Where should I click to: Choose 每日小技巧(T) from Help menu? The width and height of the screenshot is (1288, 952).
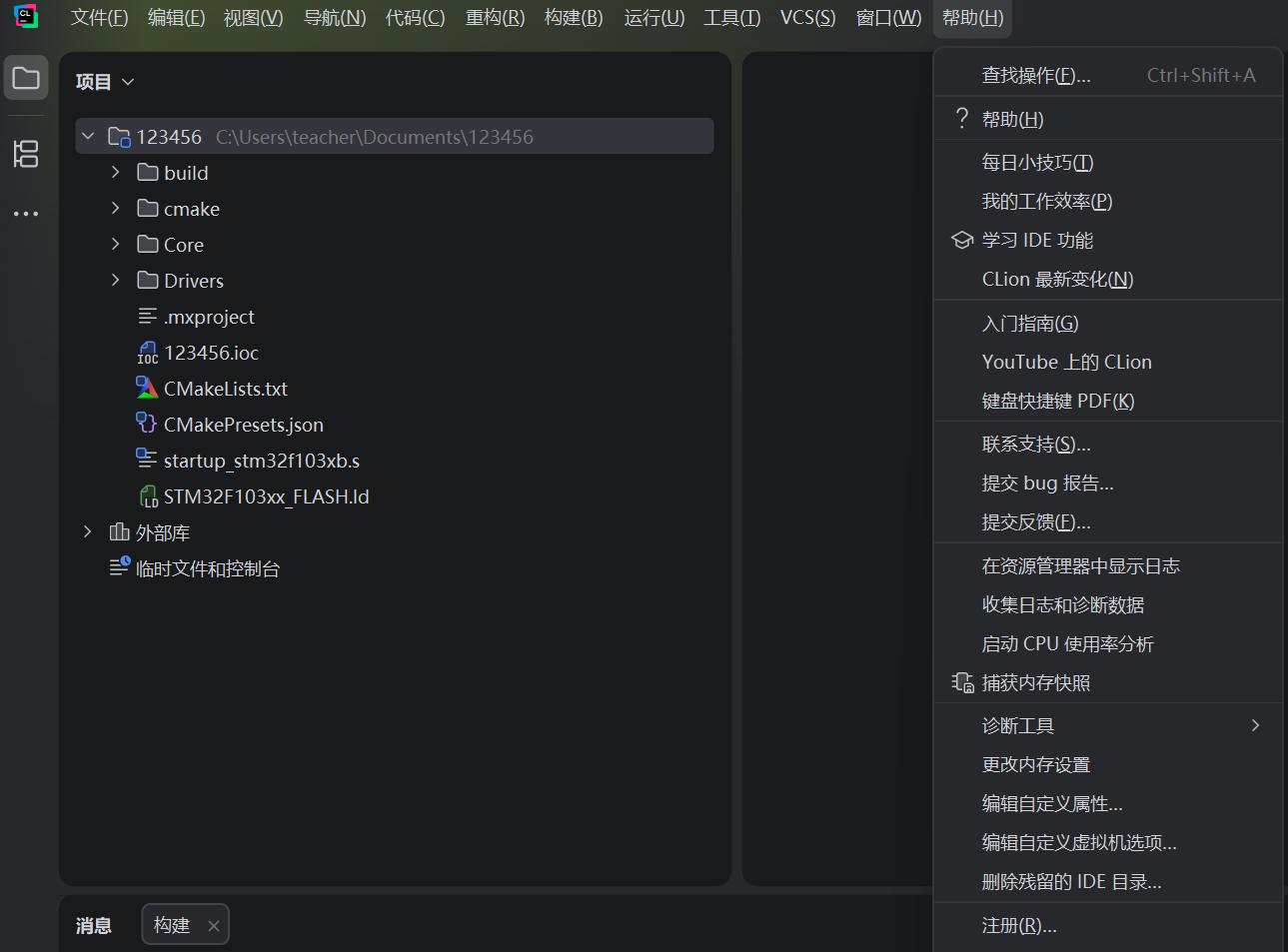[x=1108, y=162]
